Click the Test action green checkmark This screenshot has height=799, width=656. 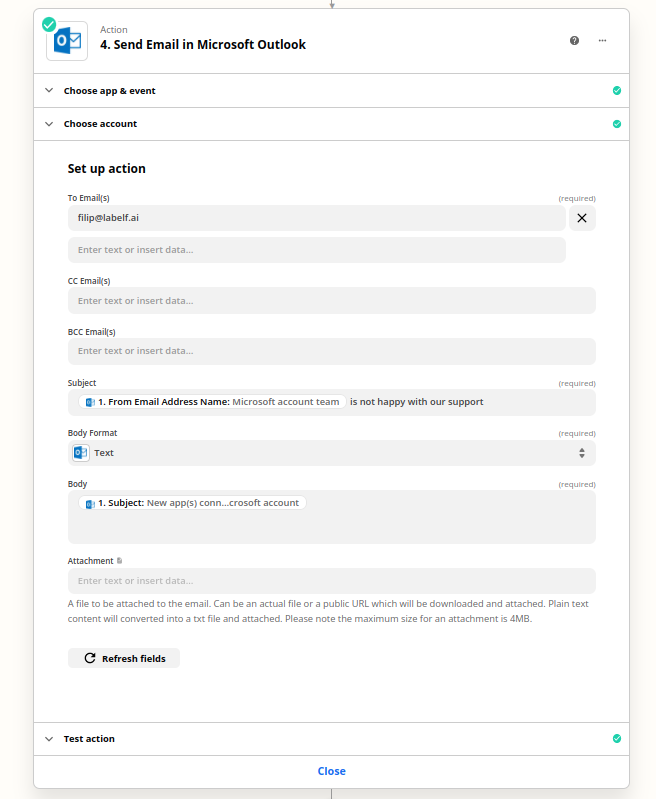tap(616, 739)
